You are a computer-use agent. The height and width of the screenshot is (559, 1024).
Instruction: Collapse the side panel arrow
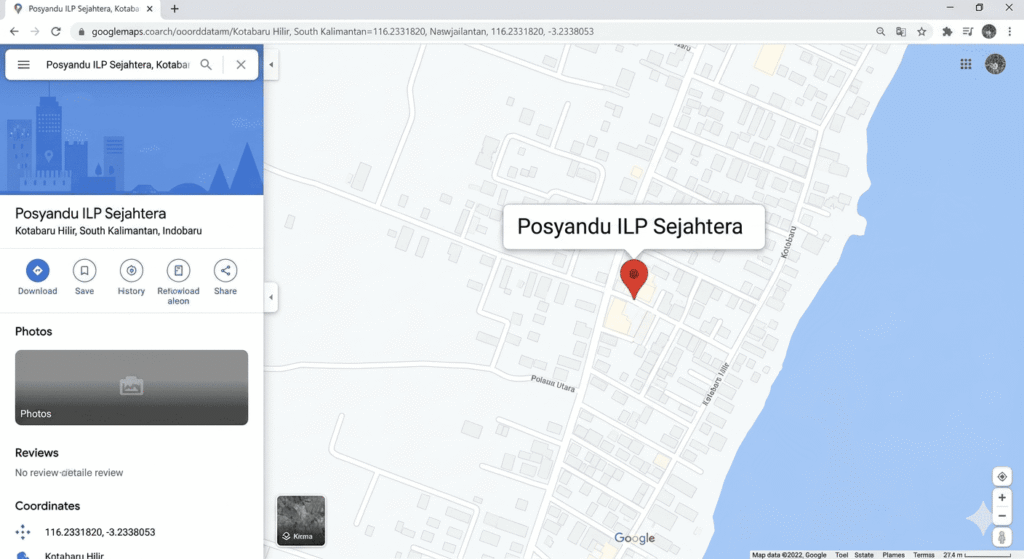coord(271,297)
